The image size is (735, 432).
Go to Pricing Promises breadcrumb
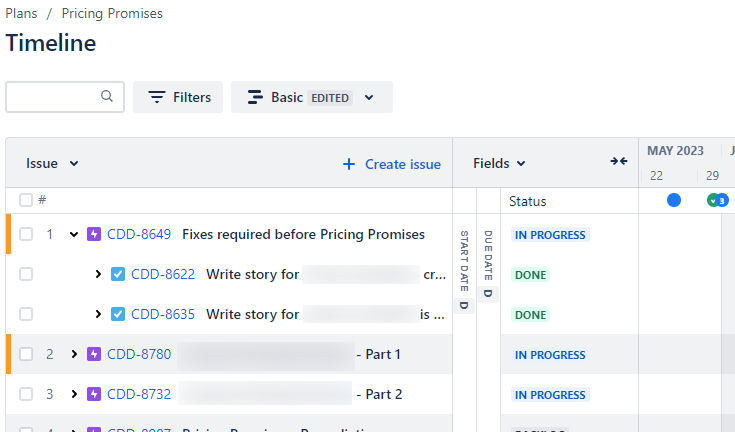(112, 13)
